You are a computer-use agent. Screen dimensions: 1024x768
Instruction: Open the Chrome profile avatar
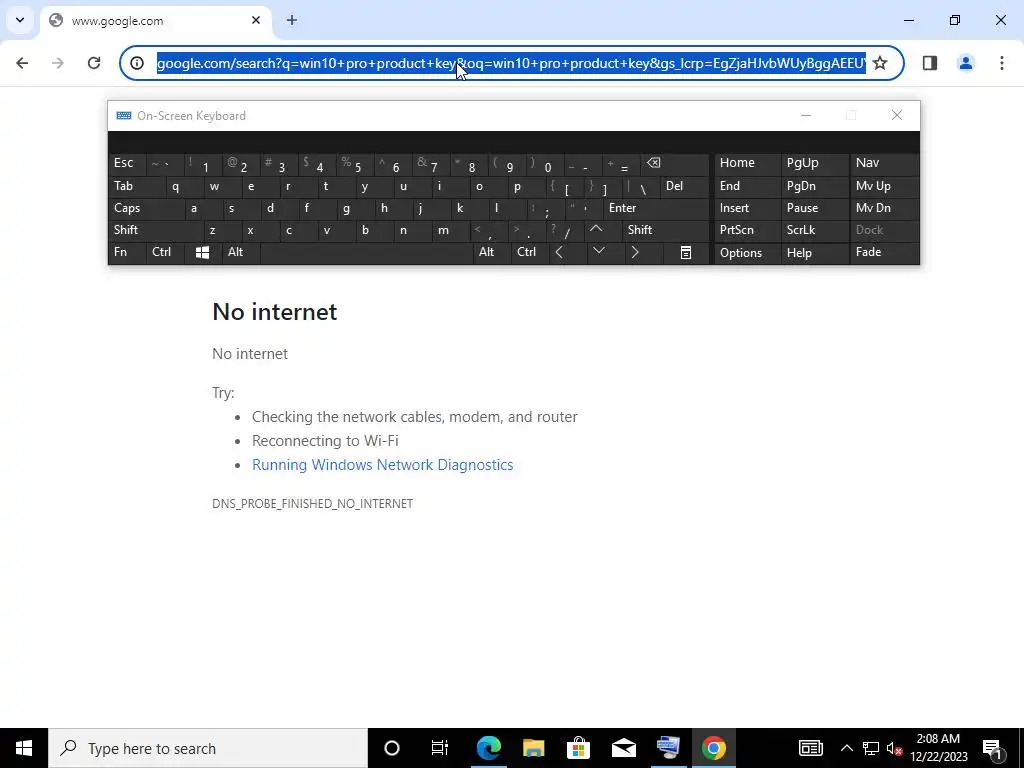965,63
